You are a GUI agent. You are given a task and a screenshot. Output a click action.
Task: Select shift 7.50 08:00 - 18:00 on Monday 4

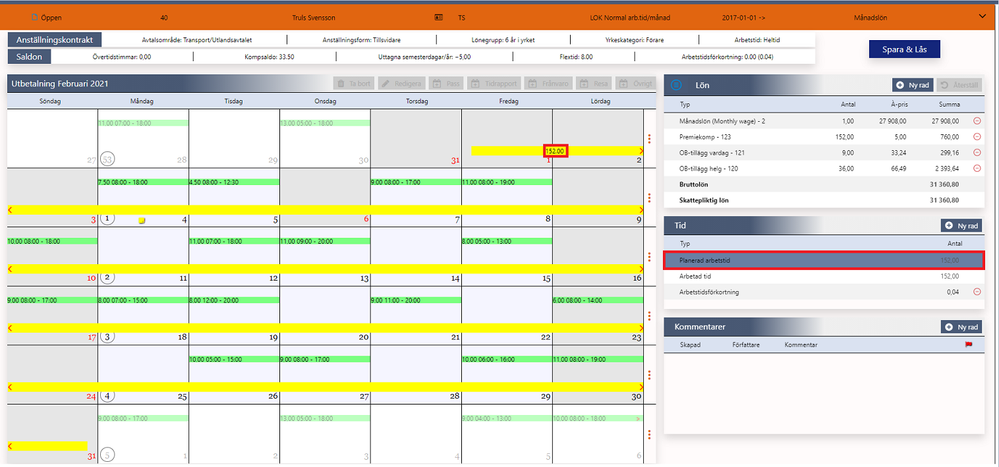(x=143, y=182)
